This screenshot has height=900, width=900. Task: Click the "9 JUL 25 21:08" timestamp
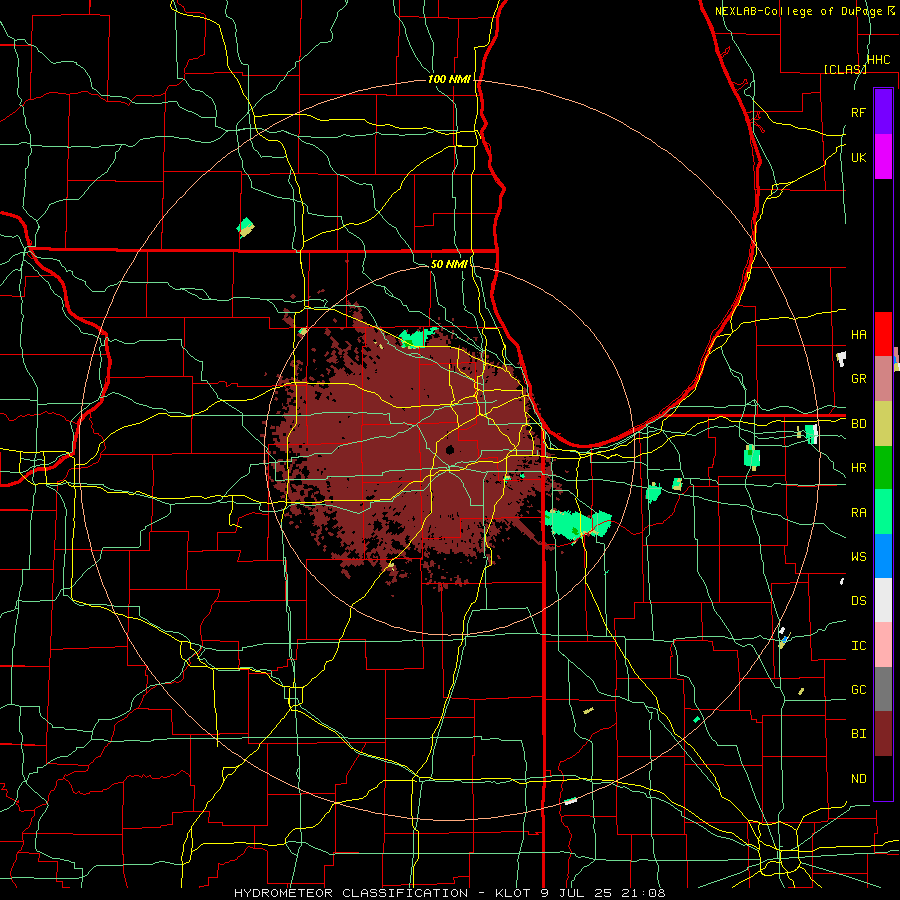point(603,893)
